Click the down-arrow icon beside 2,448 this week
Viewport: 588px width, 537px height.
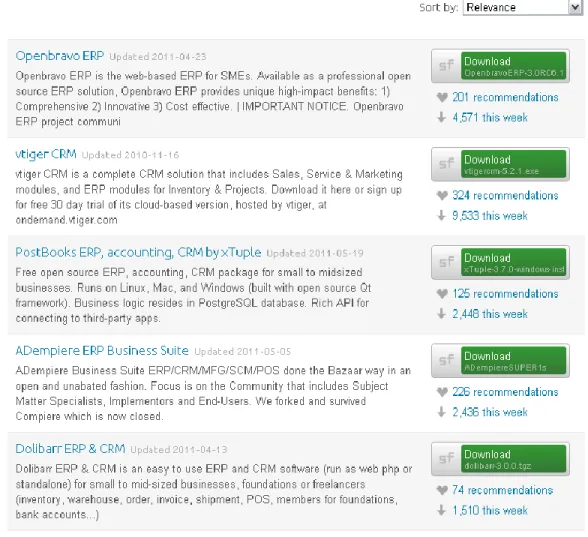point(442,314)
